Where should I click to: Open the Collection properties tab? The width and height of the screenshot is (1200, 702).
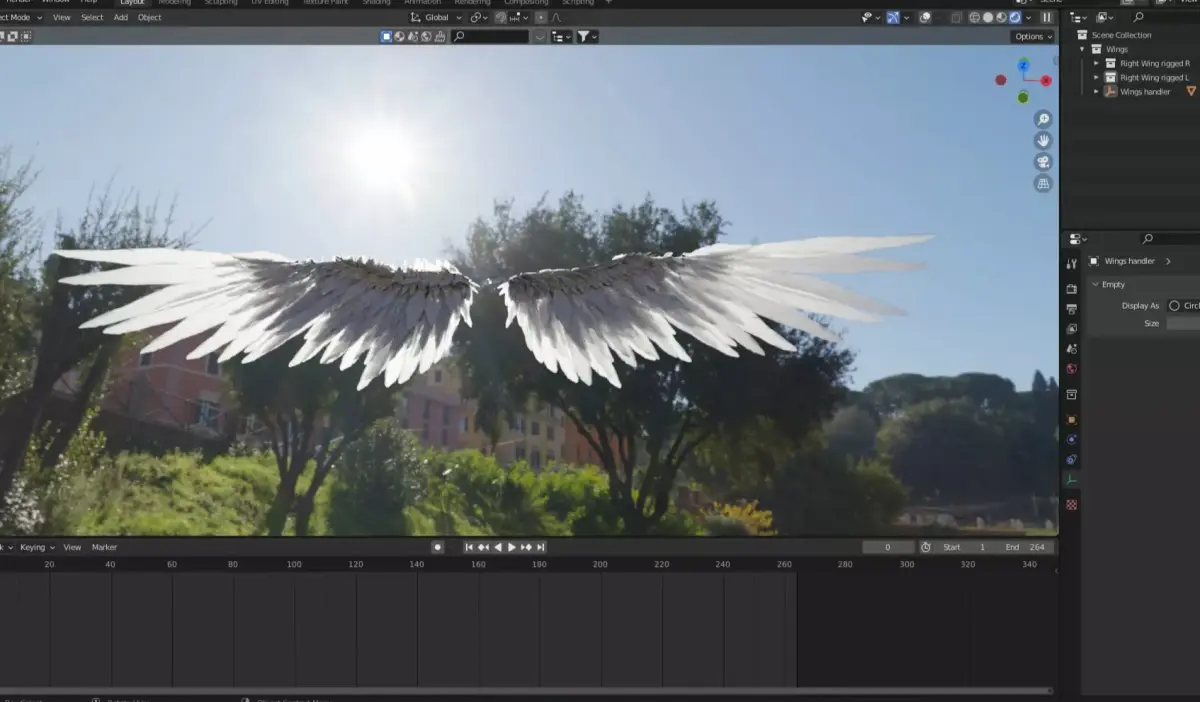click(1071, 395)
